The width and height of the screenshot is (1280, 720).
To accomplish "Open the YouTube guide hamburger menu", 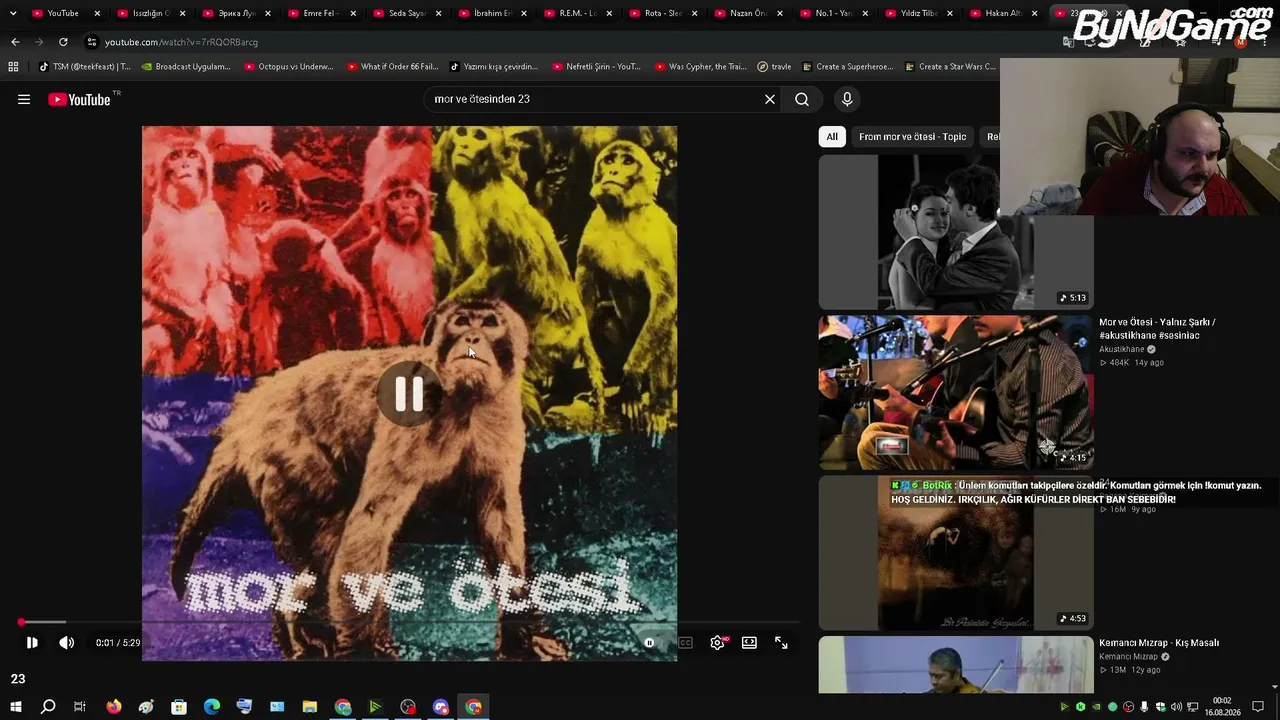I will pyautogui.click(x=24, y=99).
